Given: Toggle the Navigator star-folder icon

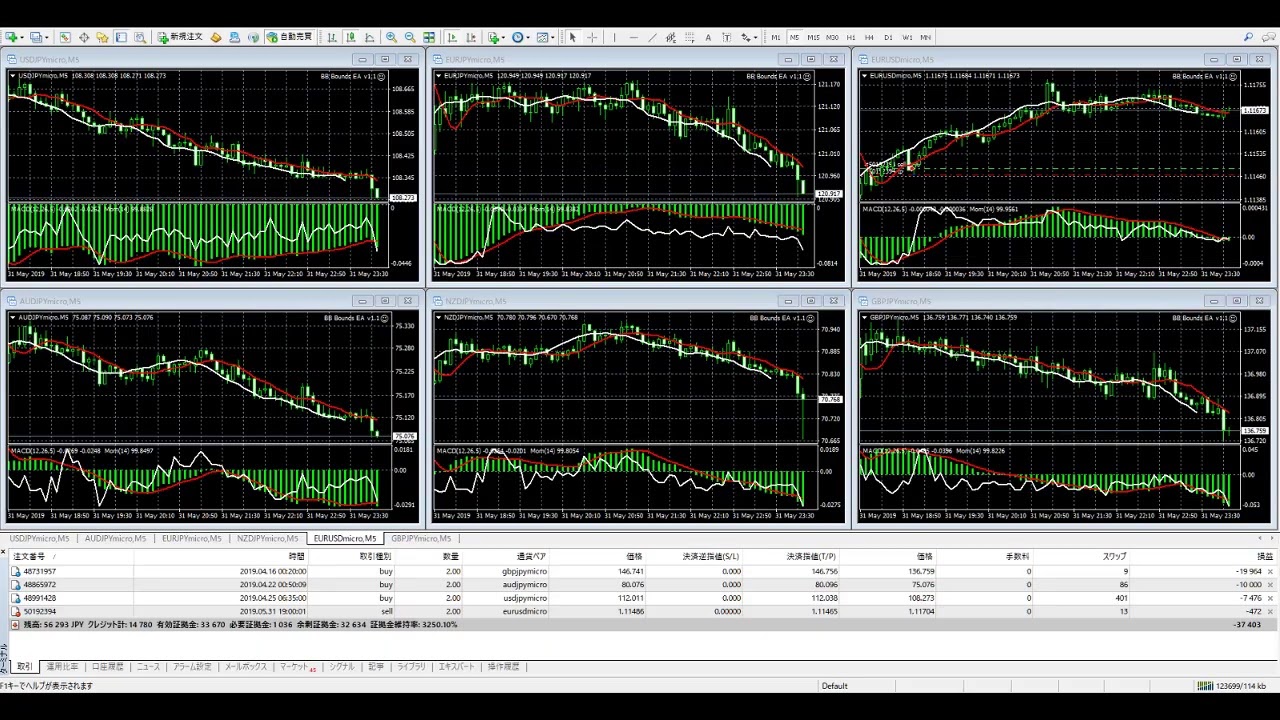Looking at the screenshot, I should [x=102, y=37].
